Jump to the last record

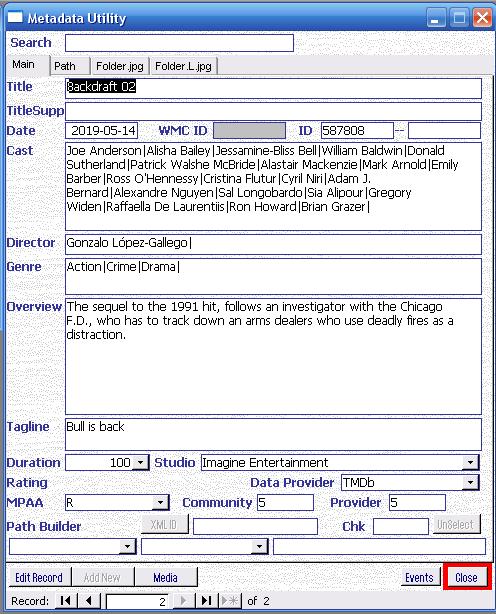[206, 601]
